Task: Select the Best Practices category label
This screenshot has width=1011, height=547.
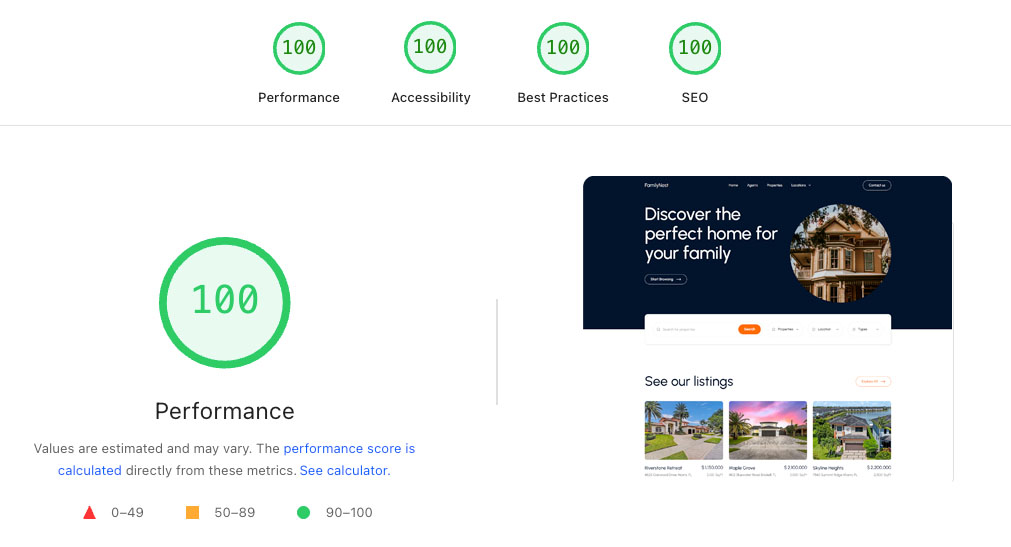Action: point(563,97)
